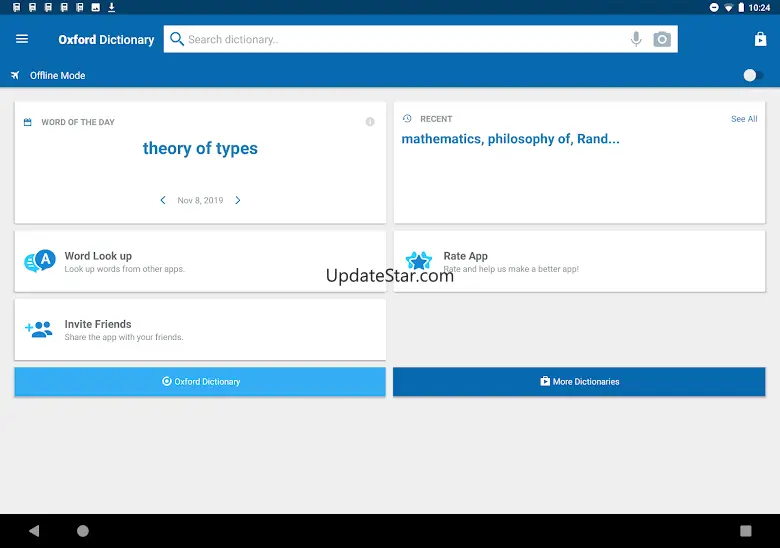Tap the image notification icon in status bar
The image size is (780, 548).
96,7
